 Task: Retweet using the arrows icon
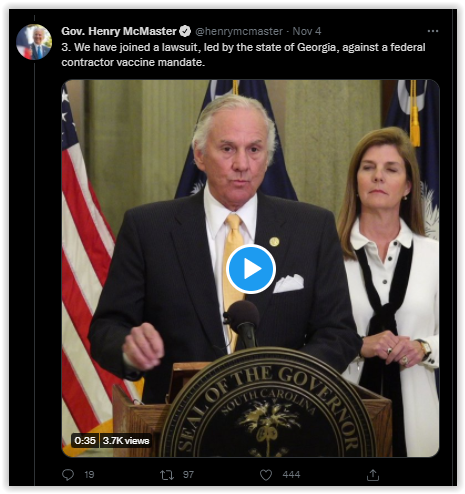[x=167, y=475]
